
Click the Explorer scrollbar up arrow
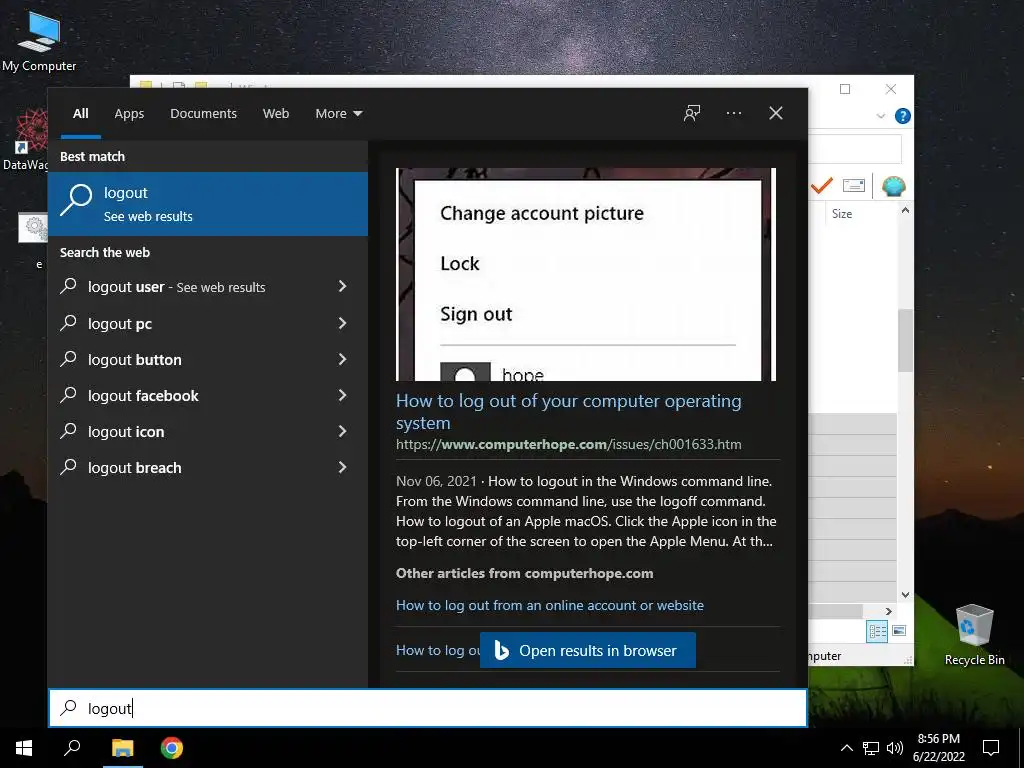click(905, 210)
